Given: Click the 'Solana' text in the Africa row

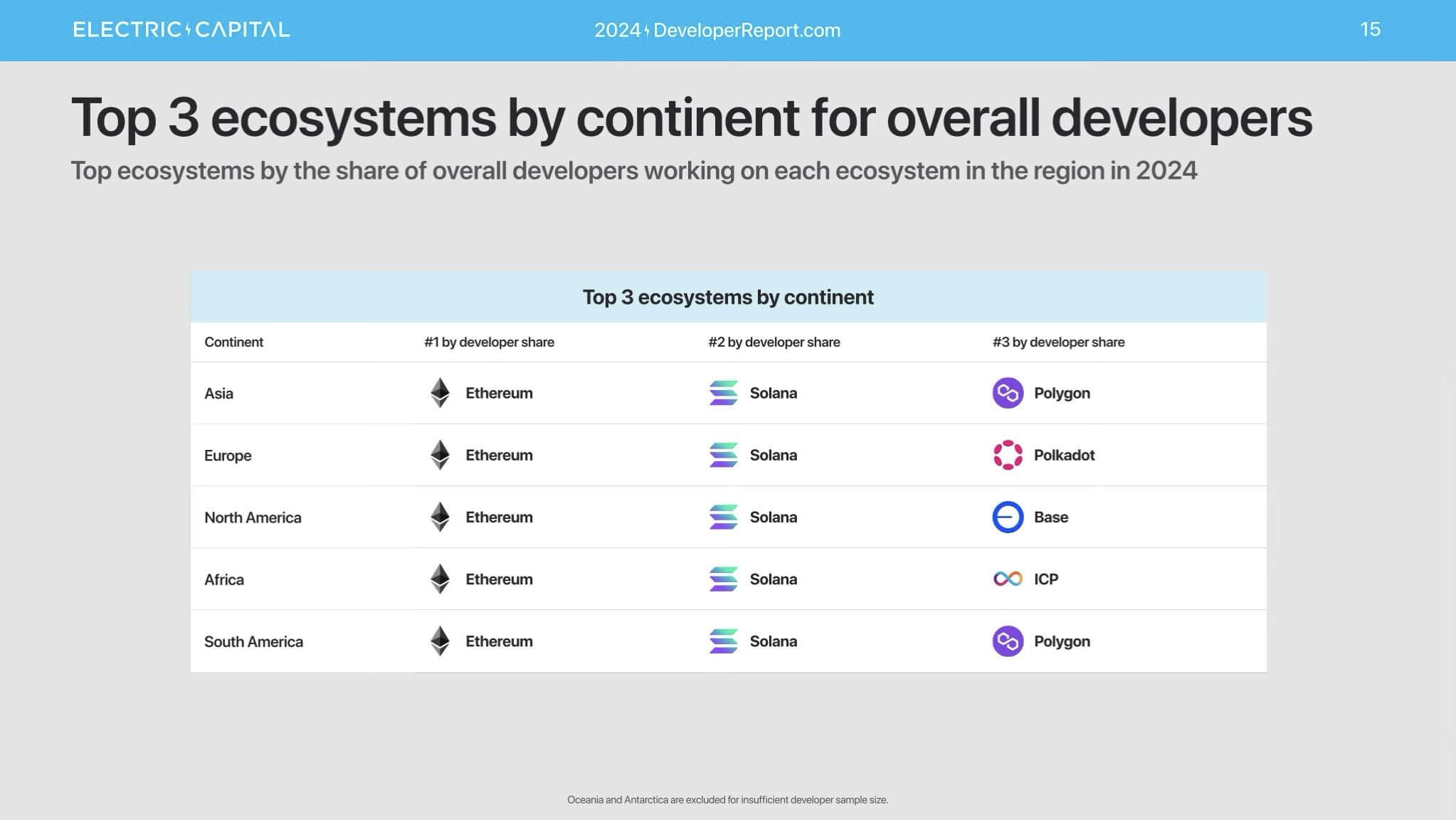Looking at the screenshot, I should [774, 579].
